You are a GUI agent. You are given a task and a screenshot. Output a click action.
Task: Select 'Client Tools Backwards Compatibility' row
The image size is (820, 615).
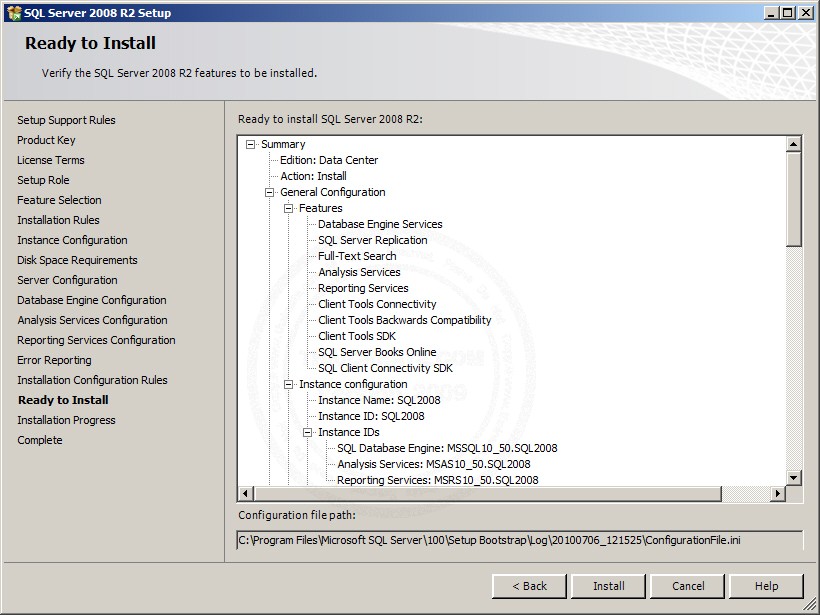(x=405, y=320)
